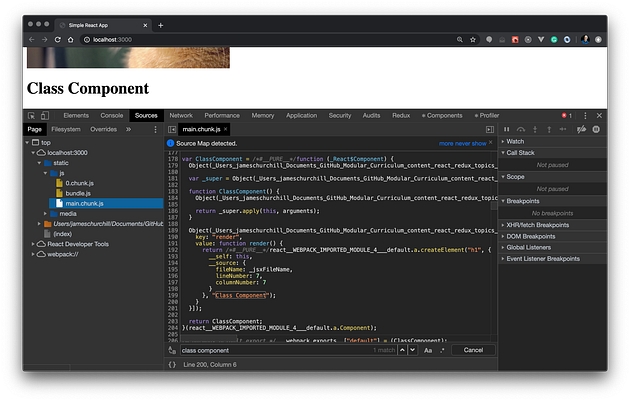Toggle the device toolbar icon

pyautogui.click(x=45, y=116)
